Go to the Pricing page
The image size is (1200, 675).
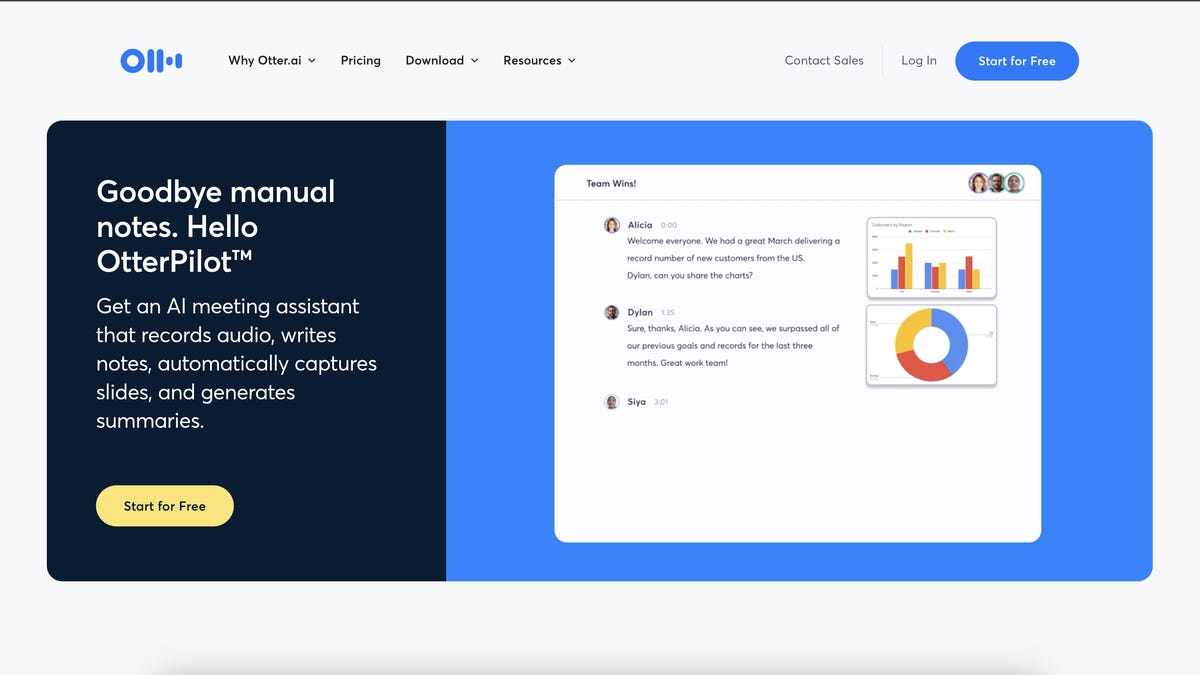360,61
